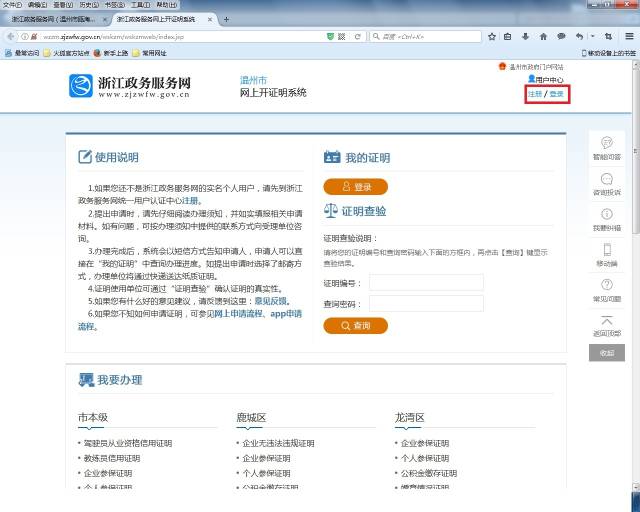Open the 常用网址 bookmark folder
Screen dimensions: 640x512
(x=149, y=53)
